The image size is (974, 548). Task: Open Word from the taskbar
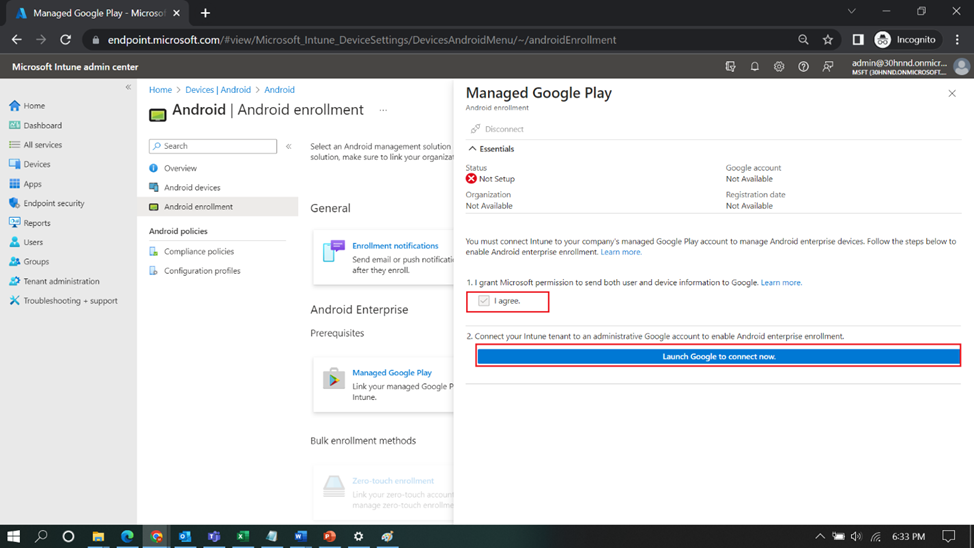coord(301,536)
